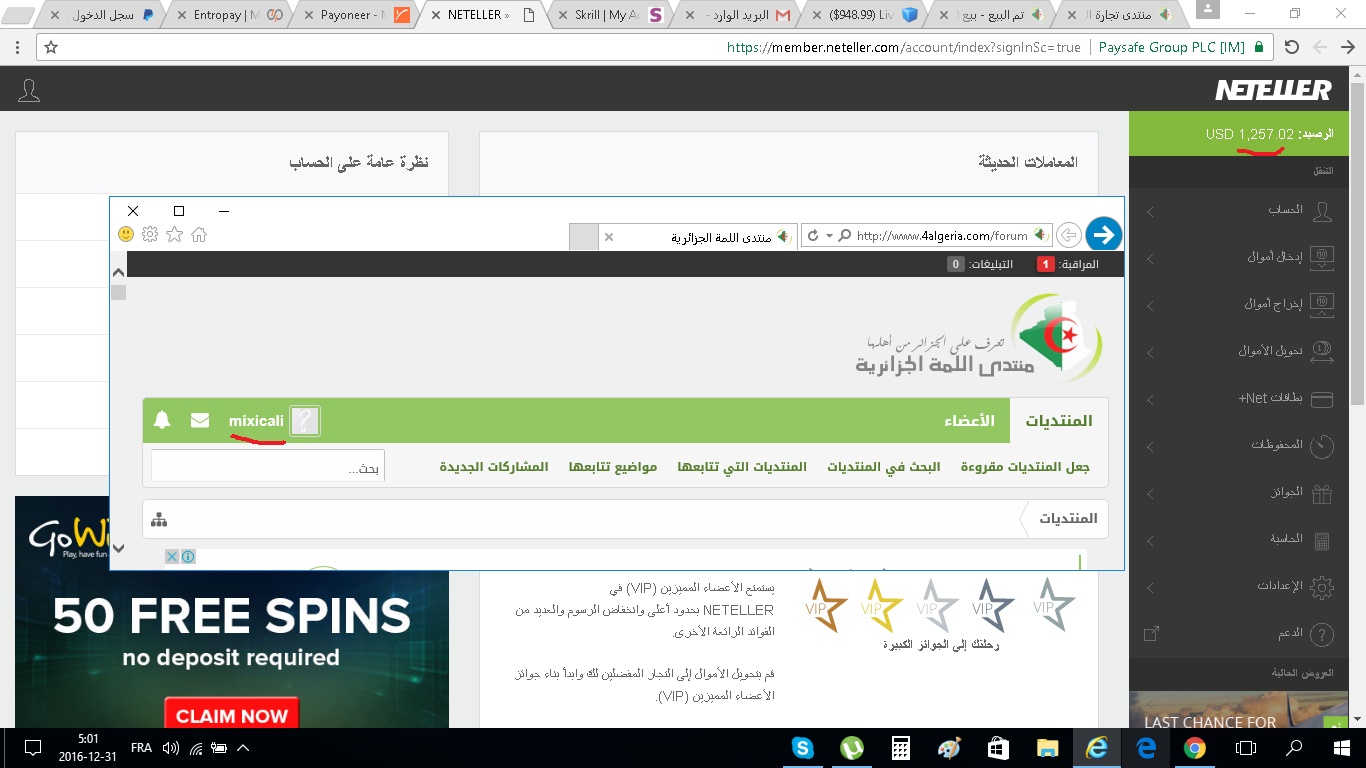The height and width of the screenshot is (768, 1366).
Task: Click the forum search (بحث) input field
Action: (267, 467)
